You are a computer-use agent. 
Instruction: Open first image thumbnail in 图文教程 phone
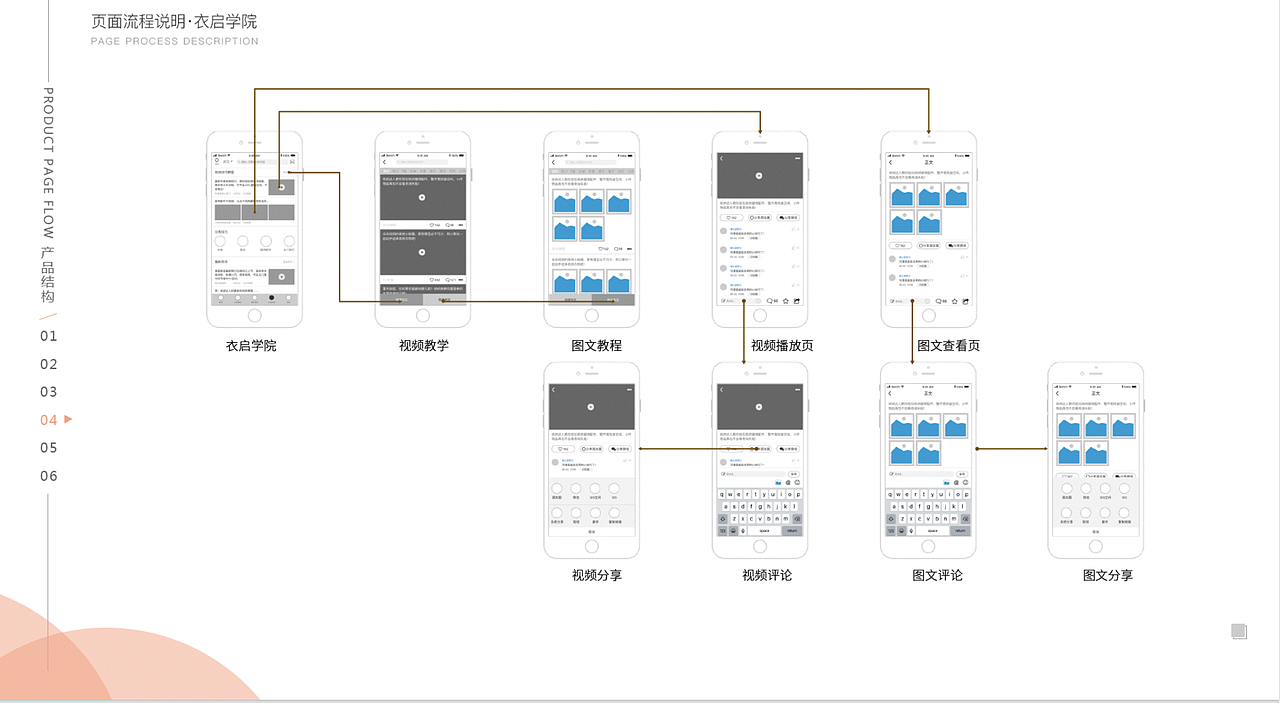tap(565, 202)
